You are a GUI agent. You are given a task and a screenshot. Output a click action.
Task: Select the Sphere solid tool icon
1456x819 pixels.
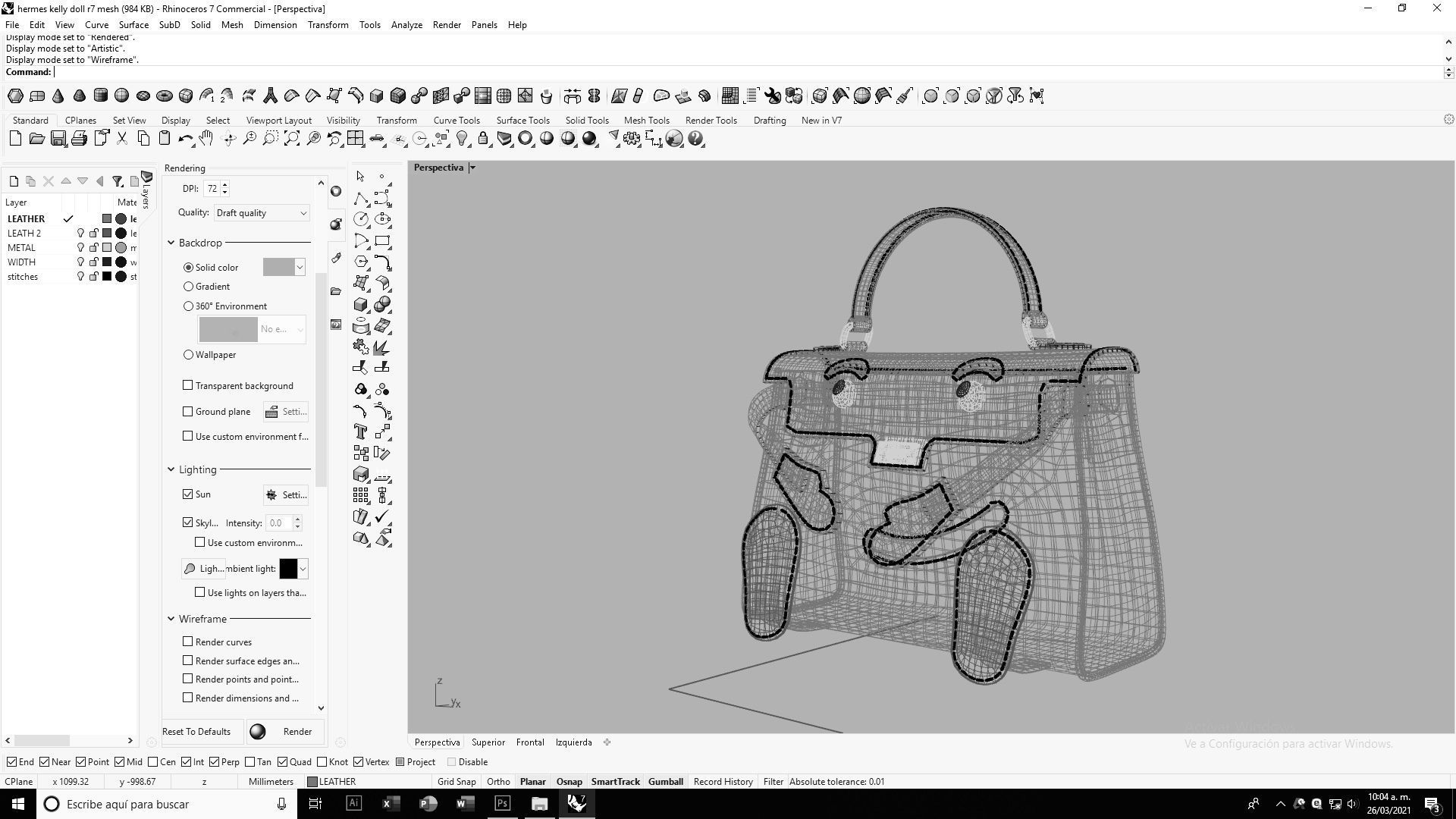tap(121, 96)
